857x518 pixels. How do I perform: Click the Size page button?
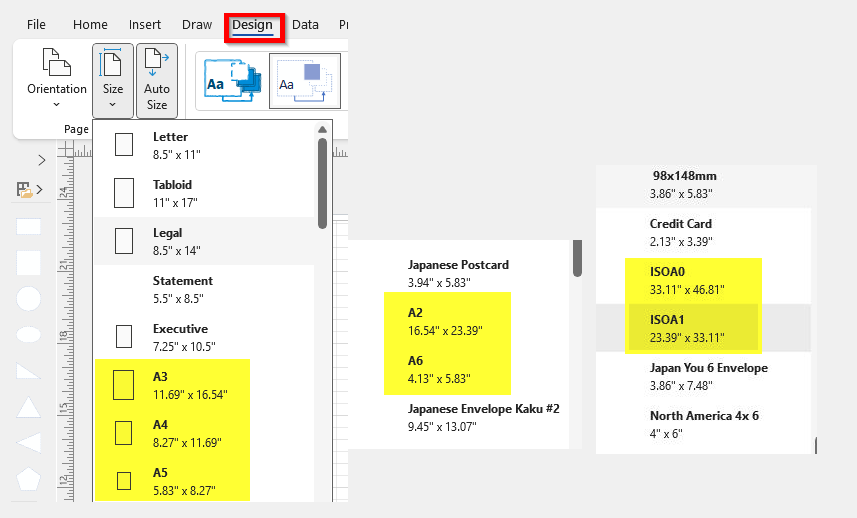pos(113,80)
